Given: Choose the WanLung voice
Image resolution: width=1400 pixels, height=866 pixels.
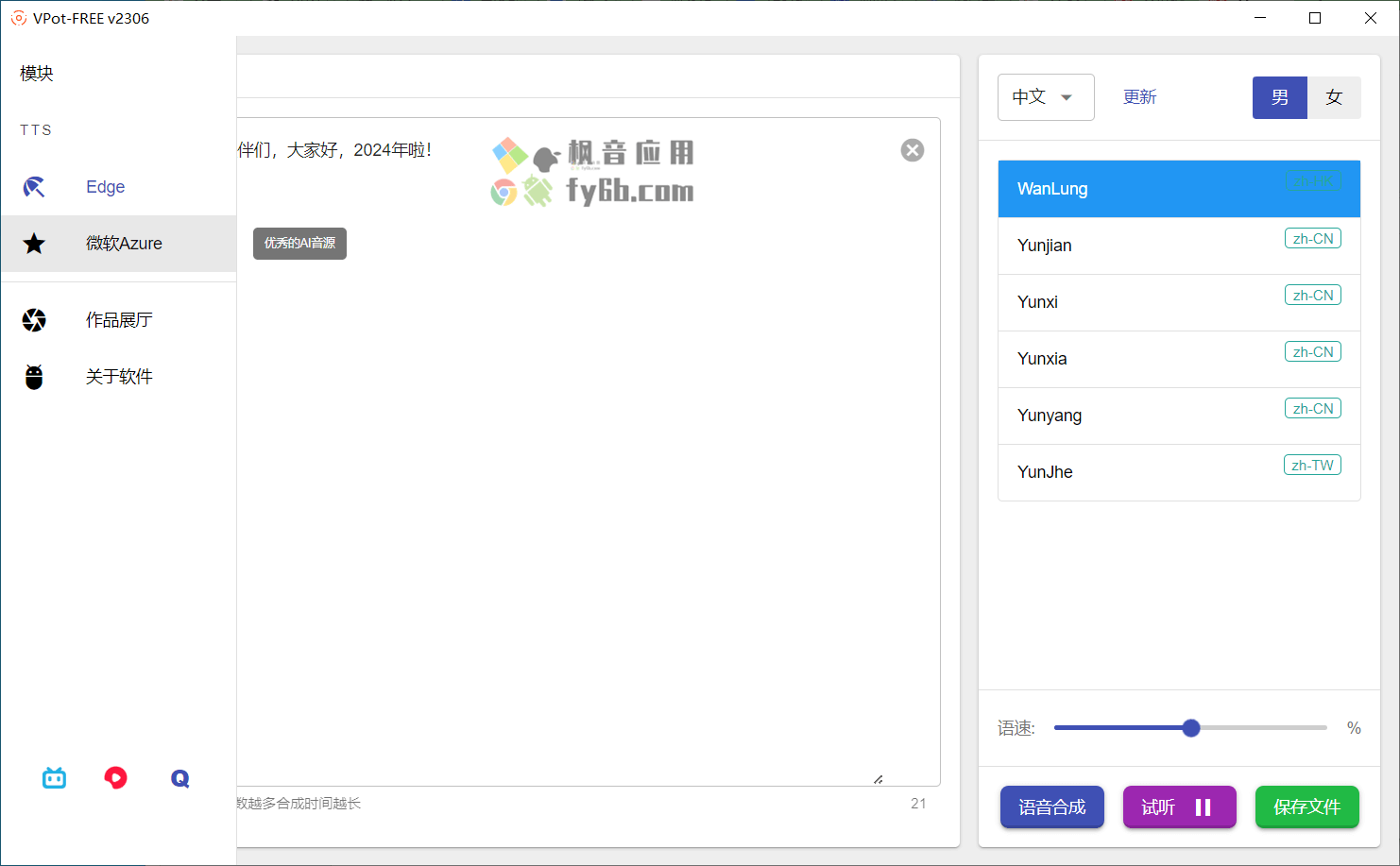Looking at the screenshot, I should (1179, 189).
